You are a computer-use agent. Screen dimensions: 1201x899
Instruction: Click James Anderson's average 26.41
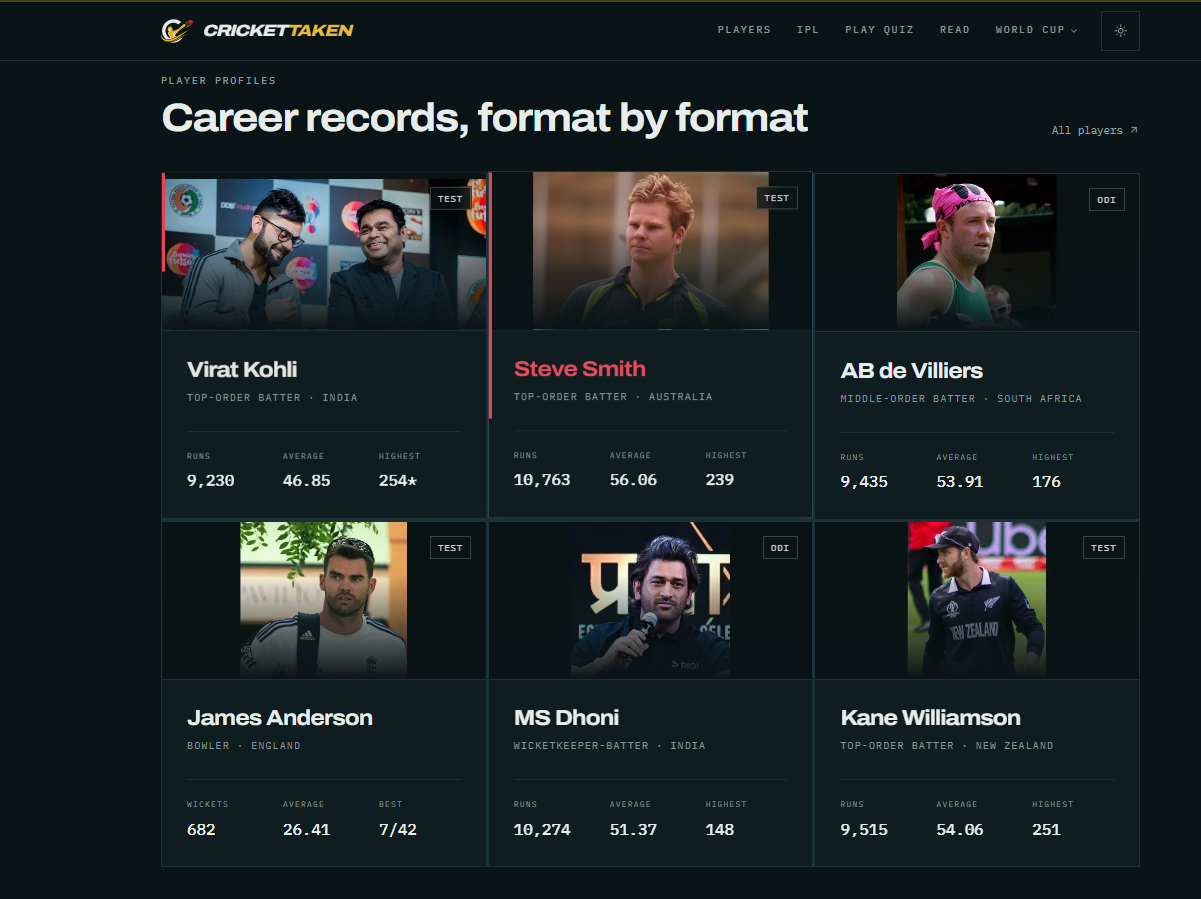307,830
